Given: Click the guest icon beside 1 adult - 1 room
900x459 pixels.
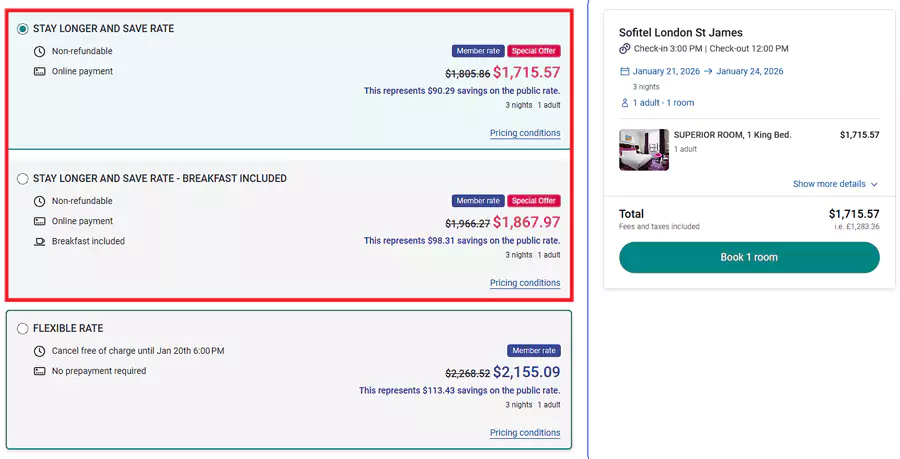Looking at the screenshot, I should coord(625,103).
